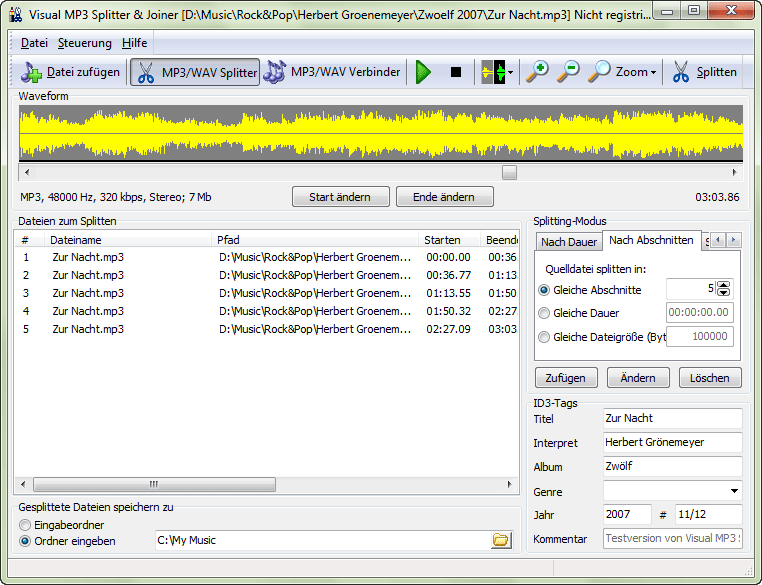Sort by the Starten column header
The height and width of the screenshot is (585, 762).
[x=449, y=240]
